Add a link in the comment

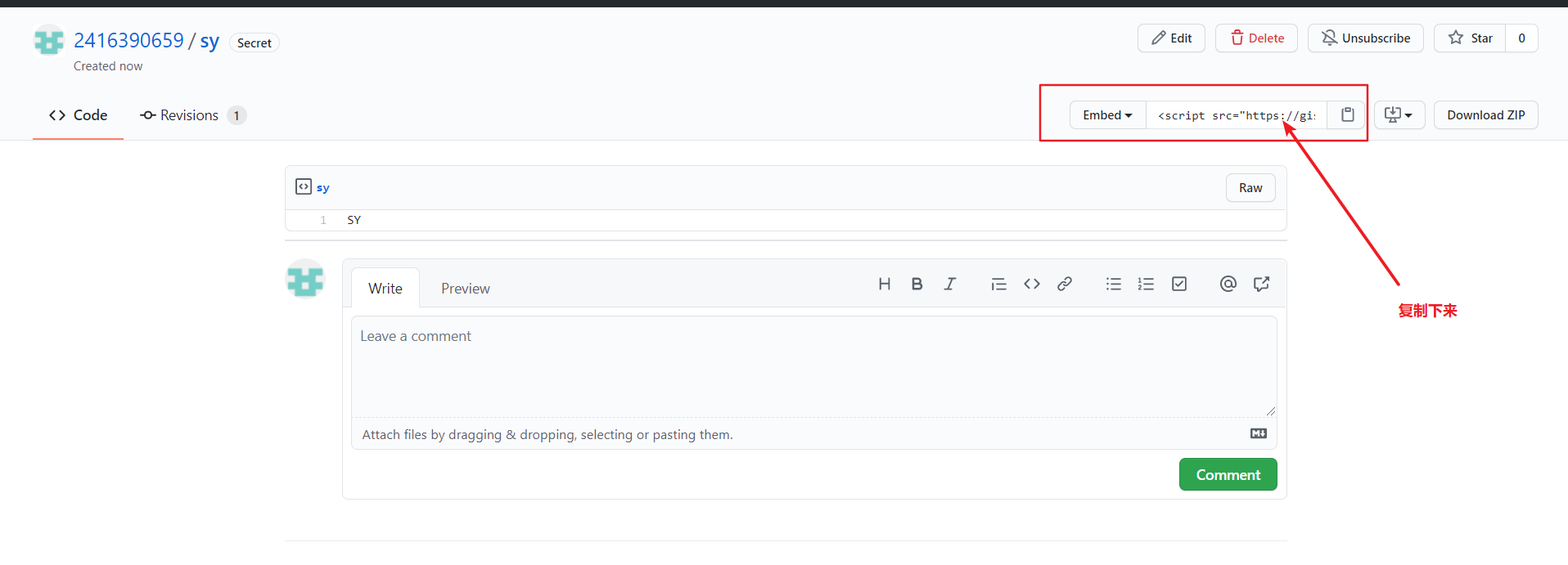click(1064, 284)
